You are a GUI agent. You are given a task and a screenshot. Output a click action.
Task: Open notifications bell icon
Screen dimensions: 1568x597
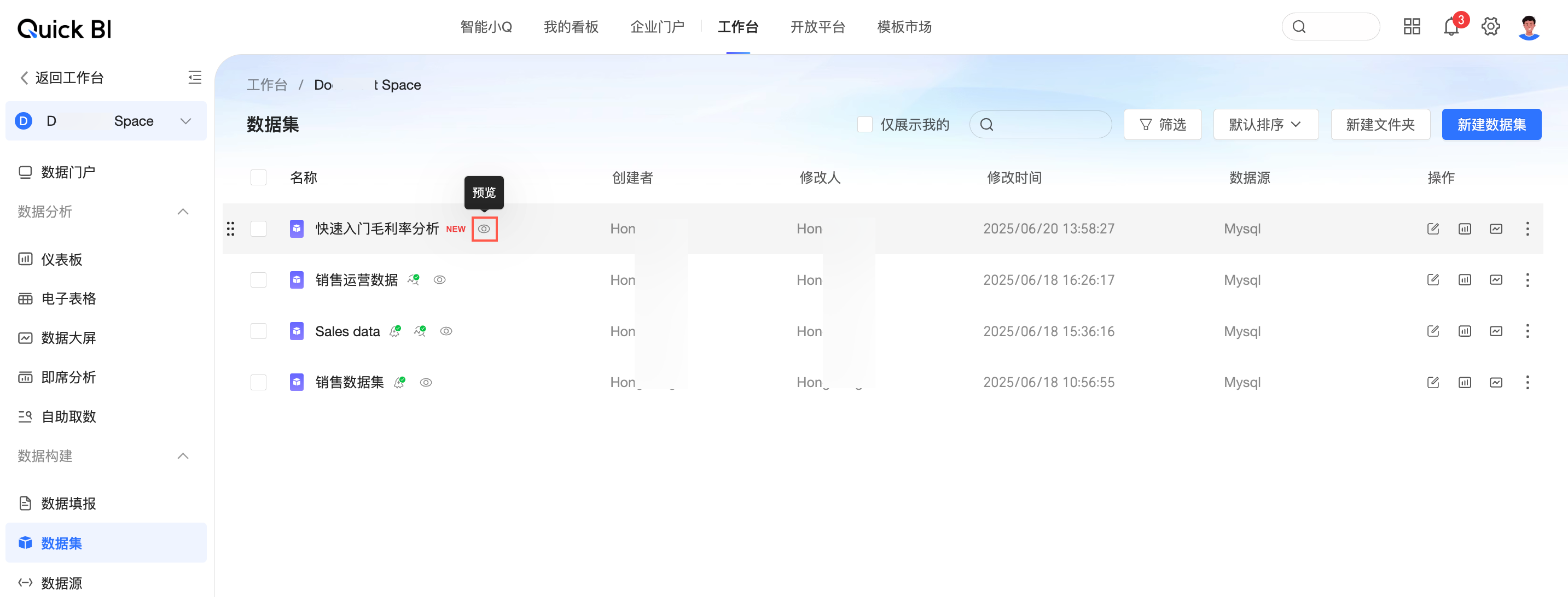tap(1450, 27)
